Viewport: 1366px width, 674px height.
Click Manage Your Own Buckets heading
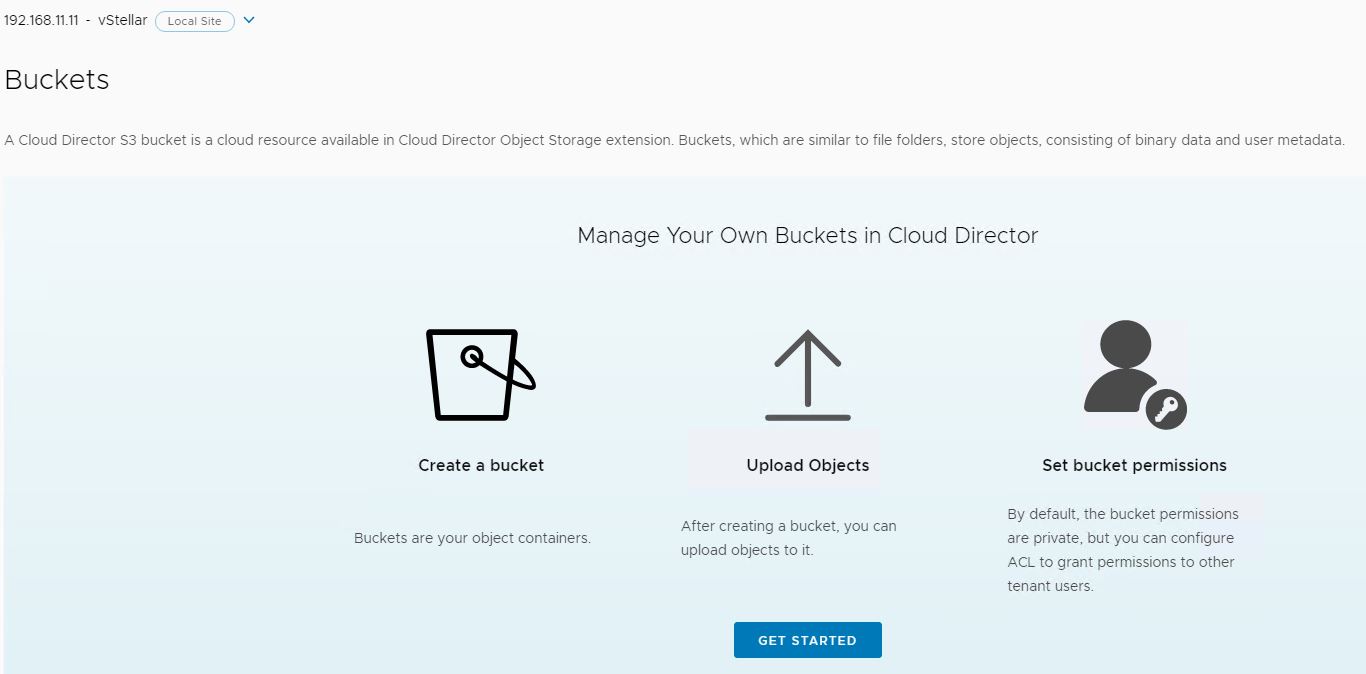[x=807, y=236]
